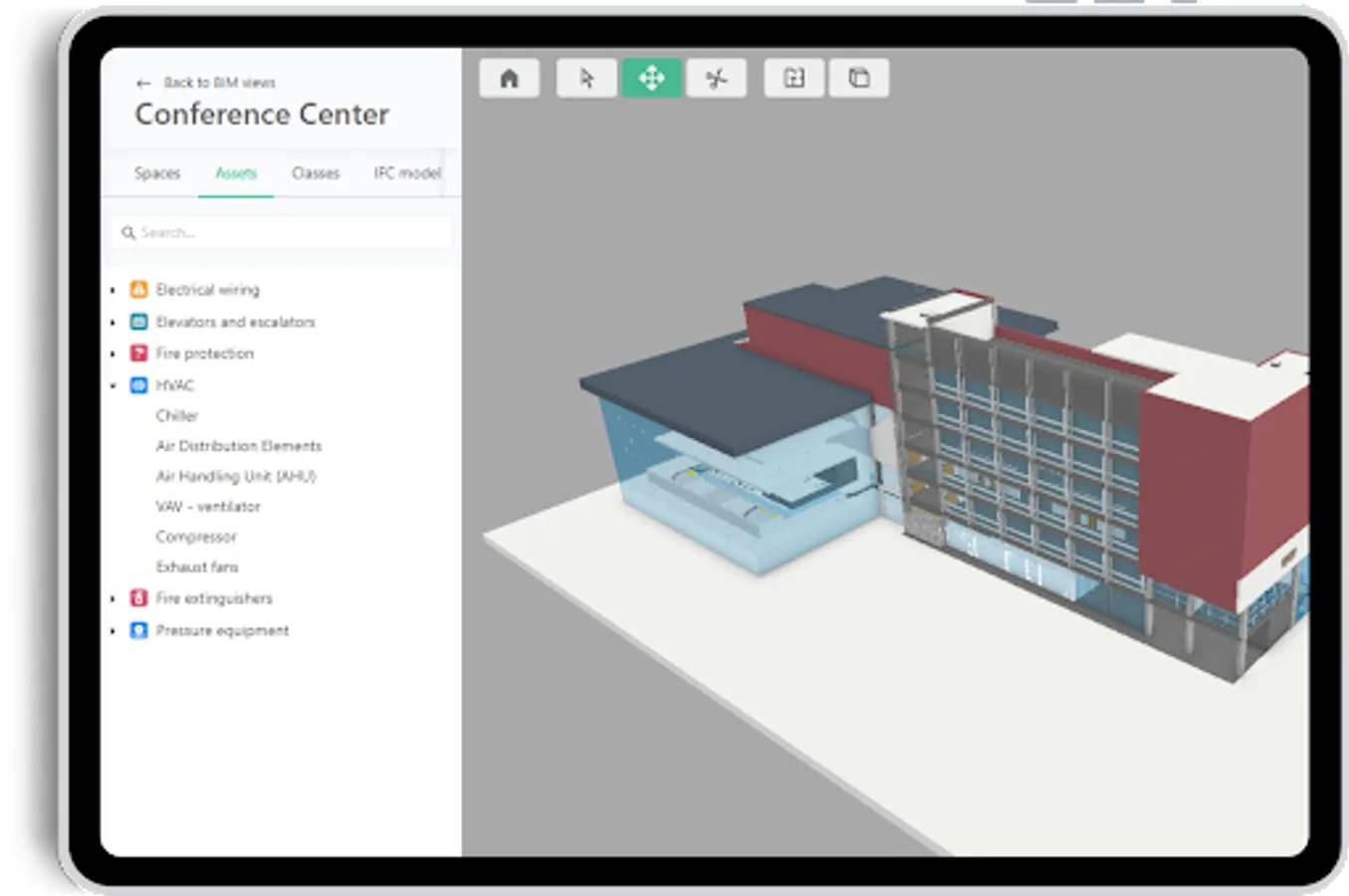Image resolution: width=1349 pixels, height=896 pixels.
Task: Switch to the Spaces tab
Action: [157, 173]
